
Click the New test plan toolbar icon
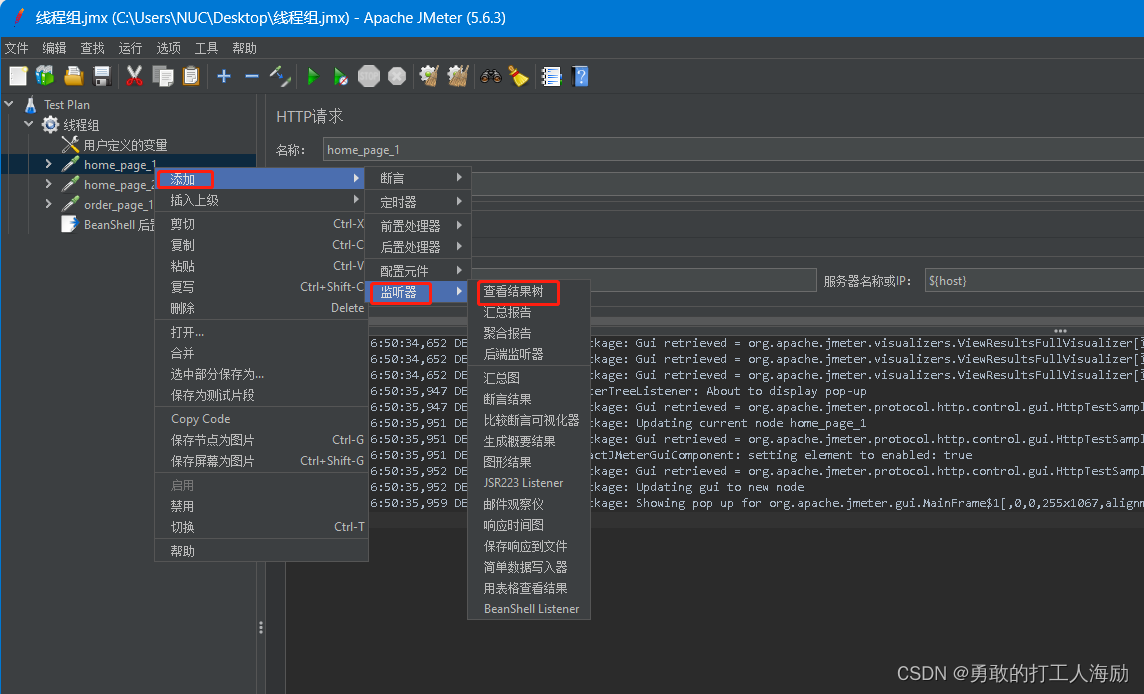point(18,76)
